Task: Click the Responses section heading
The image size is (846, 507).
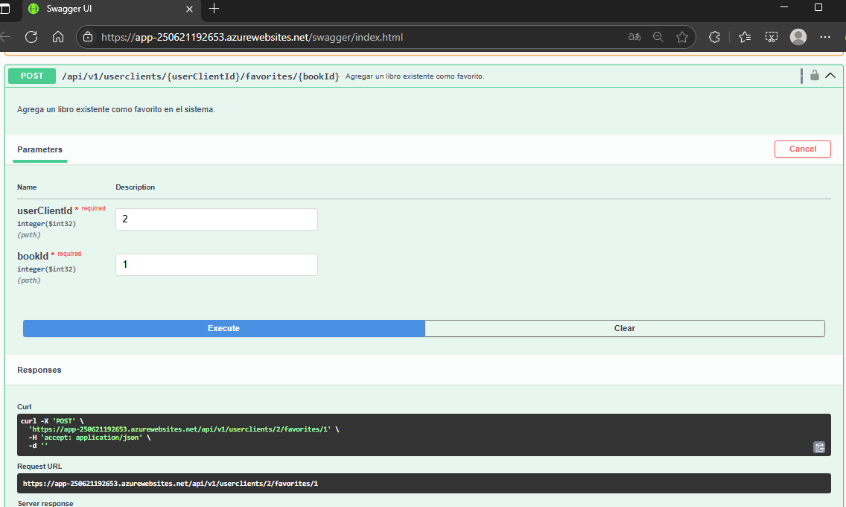Action: point(39,370)
